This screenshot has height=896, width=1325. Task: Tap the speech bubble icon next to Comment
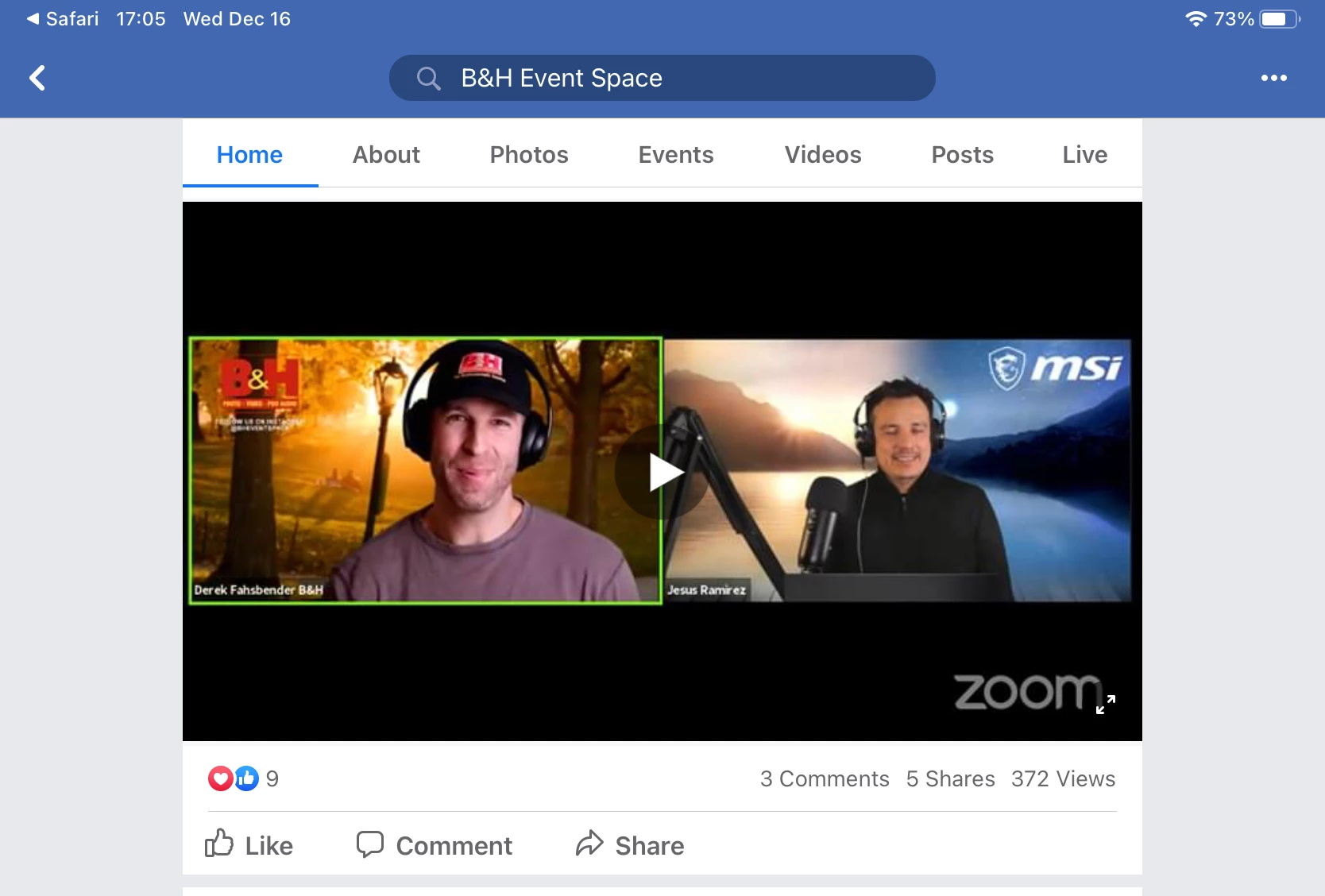[370, 844]
